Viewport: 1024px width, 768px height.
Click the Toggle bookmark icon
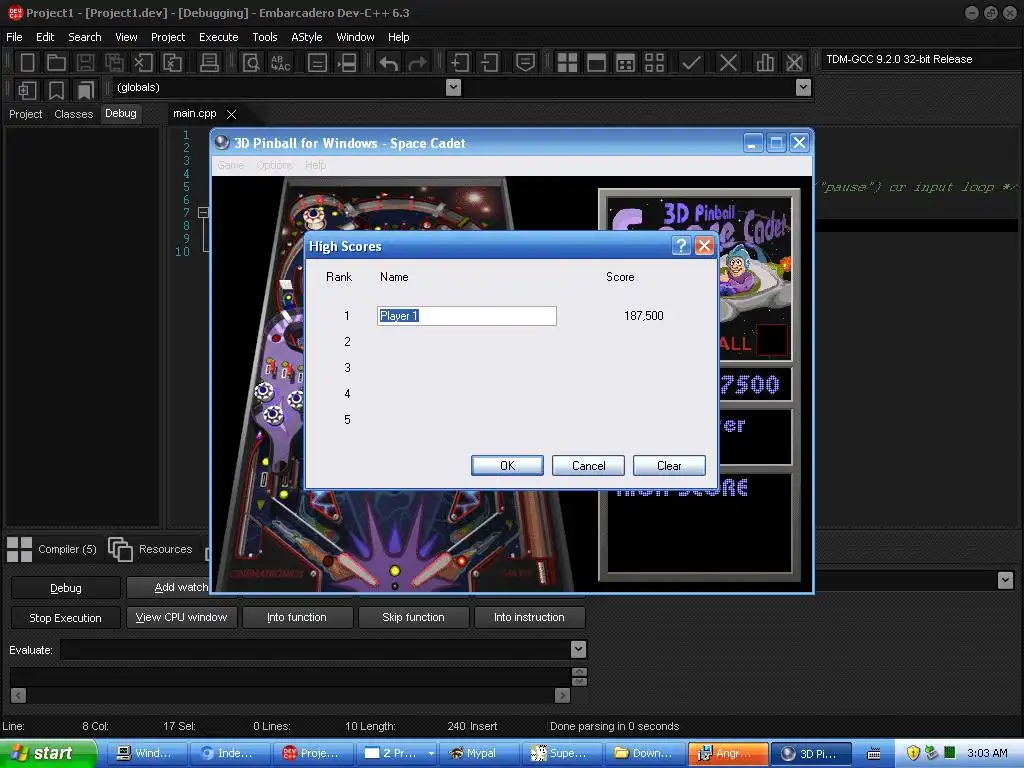coord(56,89)
